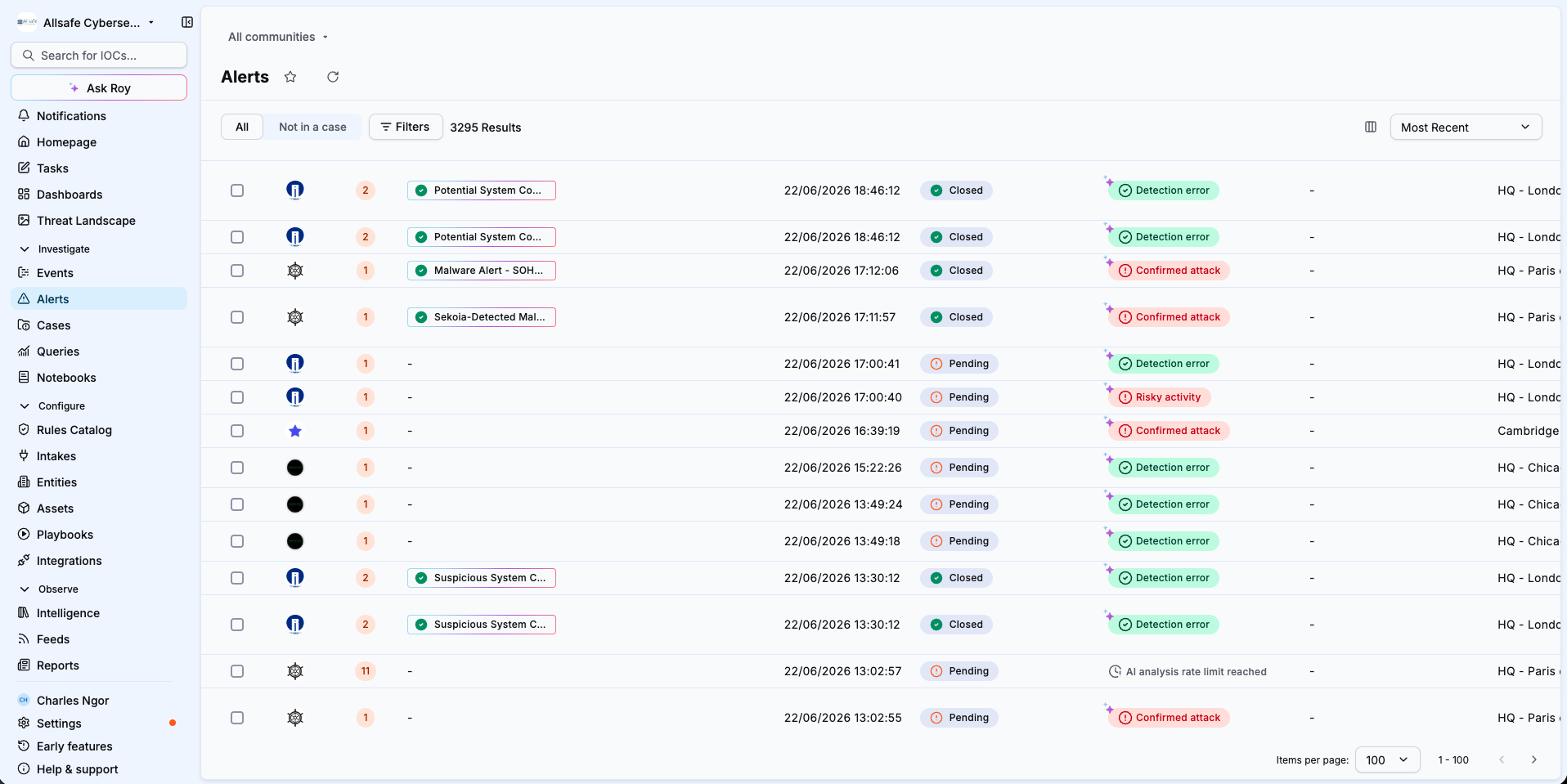Open Malware Alert - SOH... case tag

[482, 271]
